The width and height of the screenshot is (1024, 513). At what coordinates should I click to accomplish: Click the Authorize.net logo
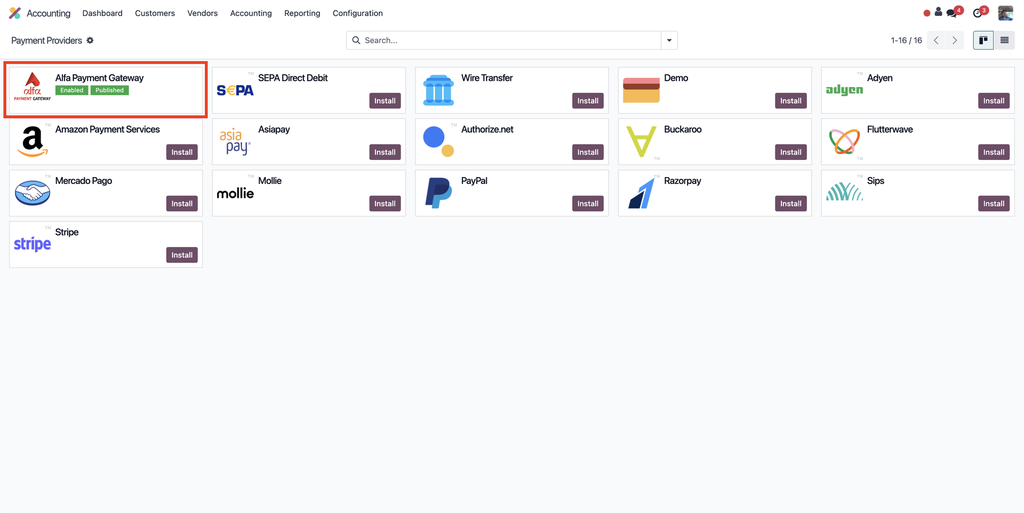click(438, 142)
